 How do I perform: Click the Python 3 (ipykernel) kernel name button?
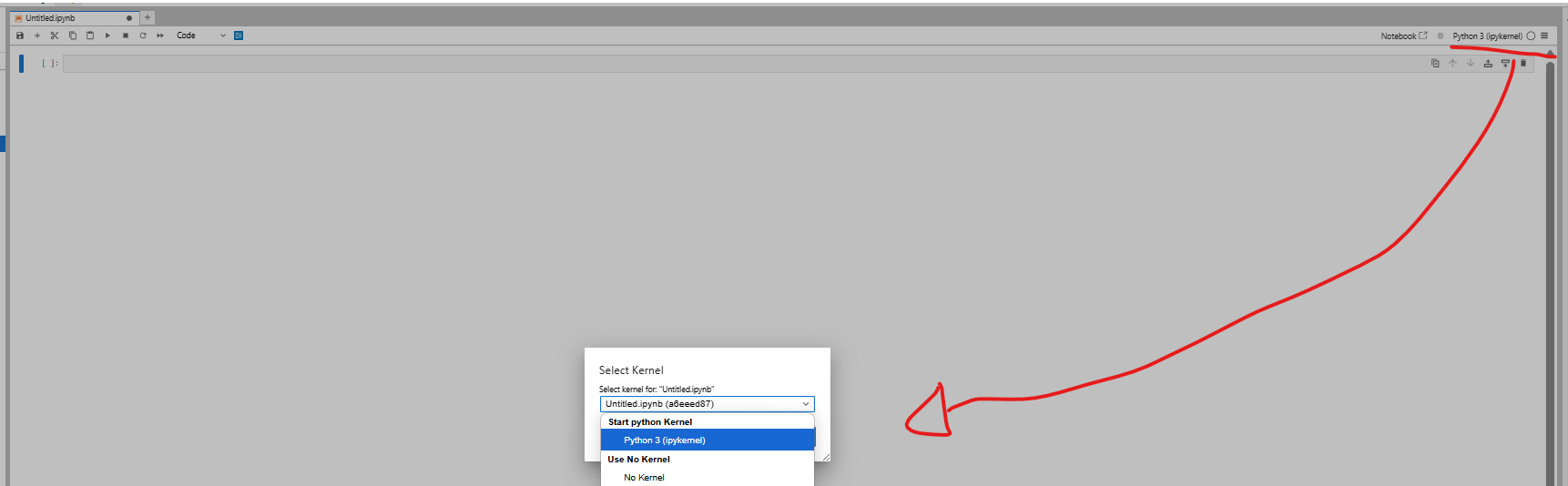[1487, 36]
